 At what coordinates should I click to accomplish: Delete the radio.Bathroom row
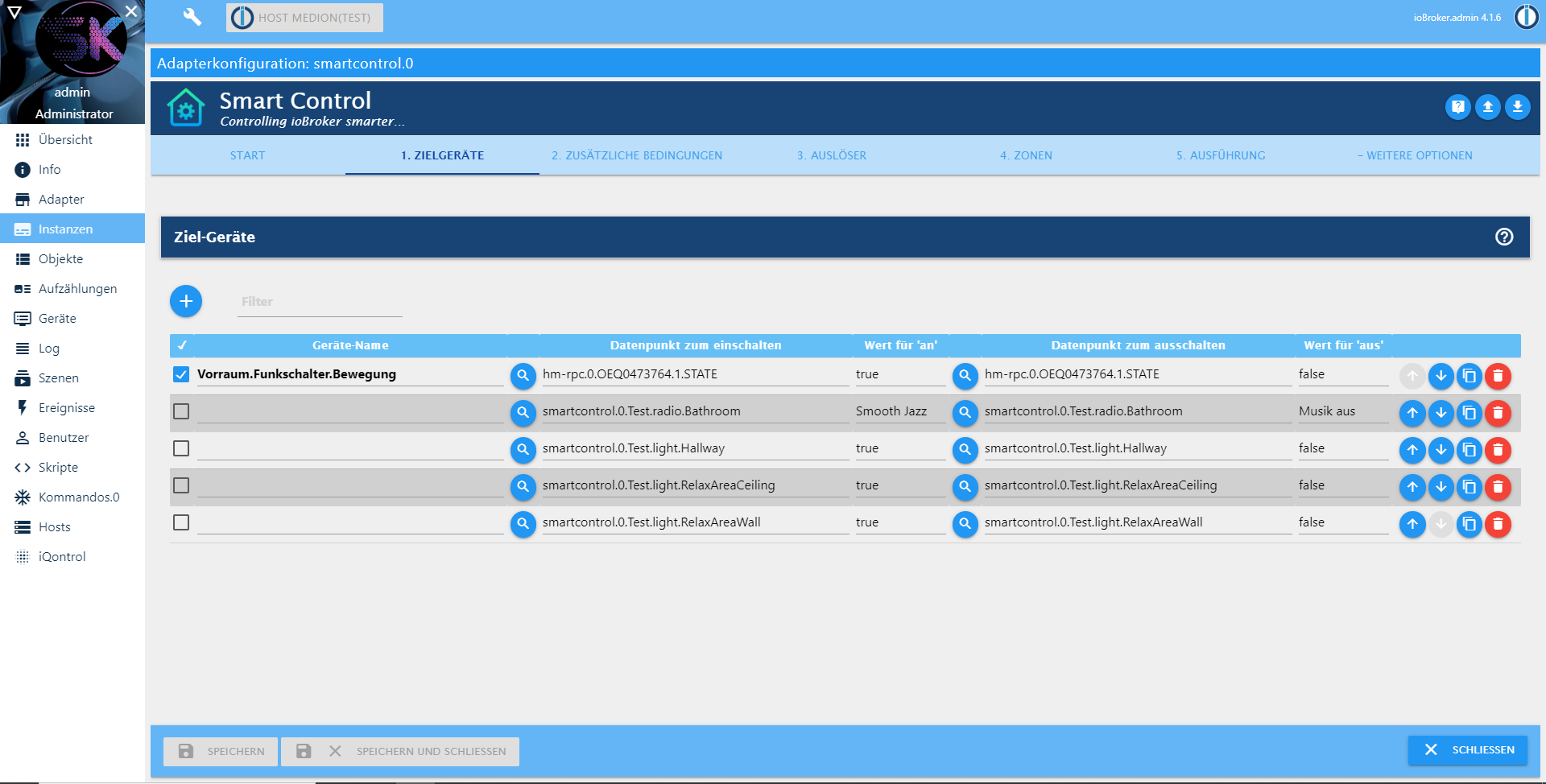point(1498,413)
